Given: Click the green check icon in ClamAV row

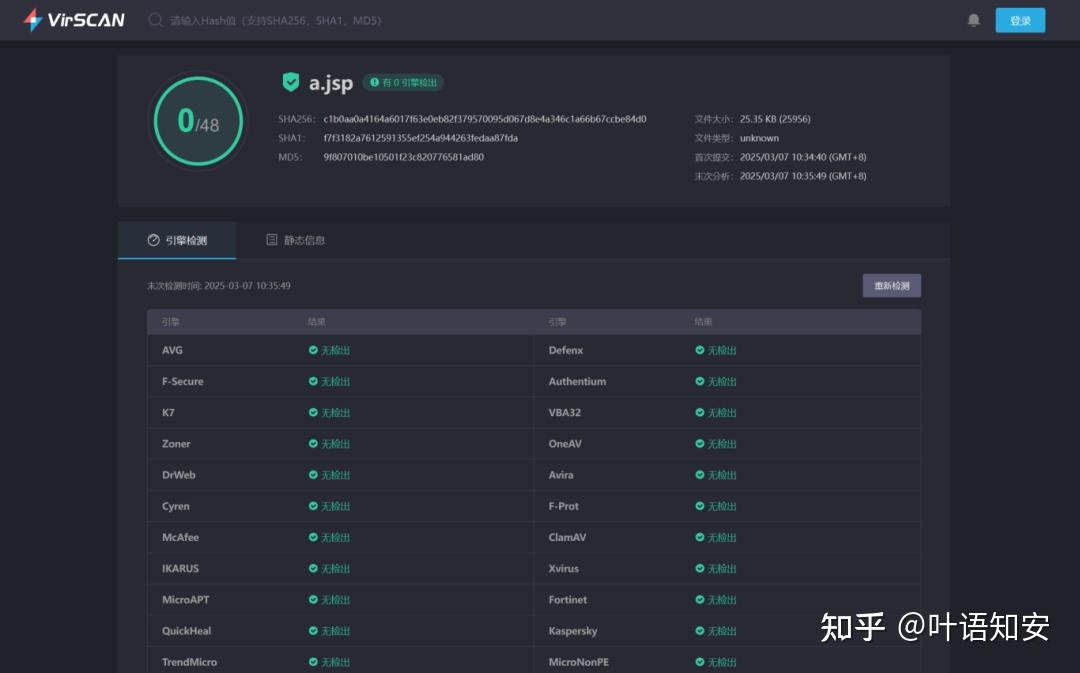Looking at the screenshot, I should pyautogui.click(x=700, y=537).
